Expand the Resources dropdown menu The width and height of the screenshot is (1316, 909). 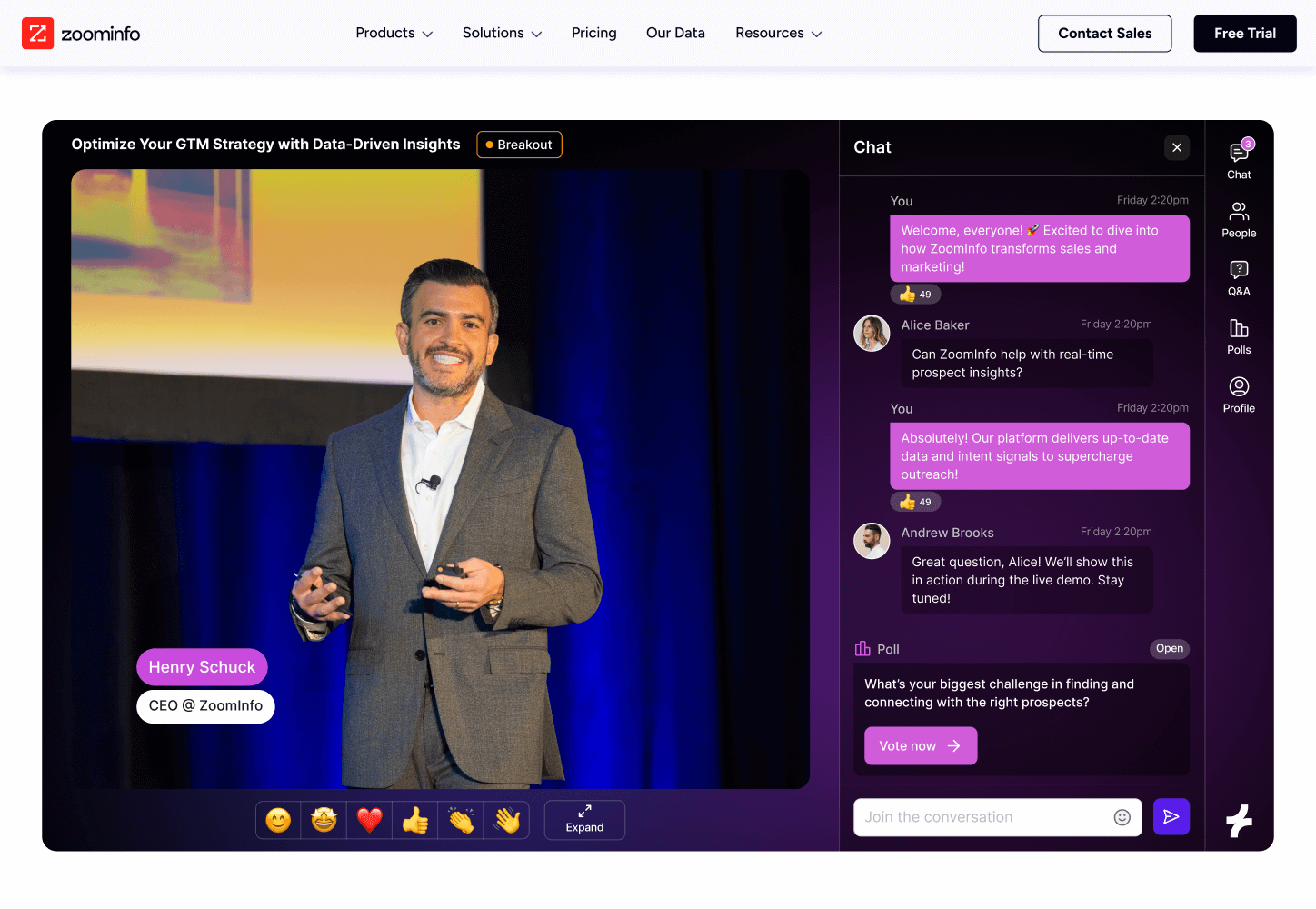tap(779, 33)
